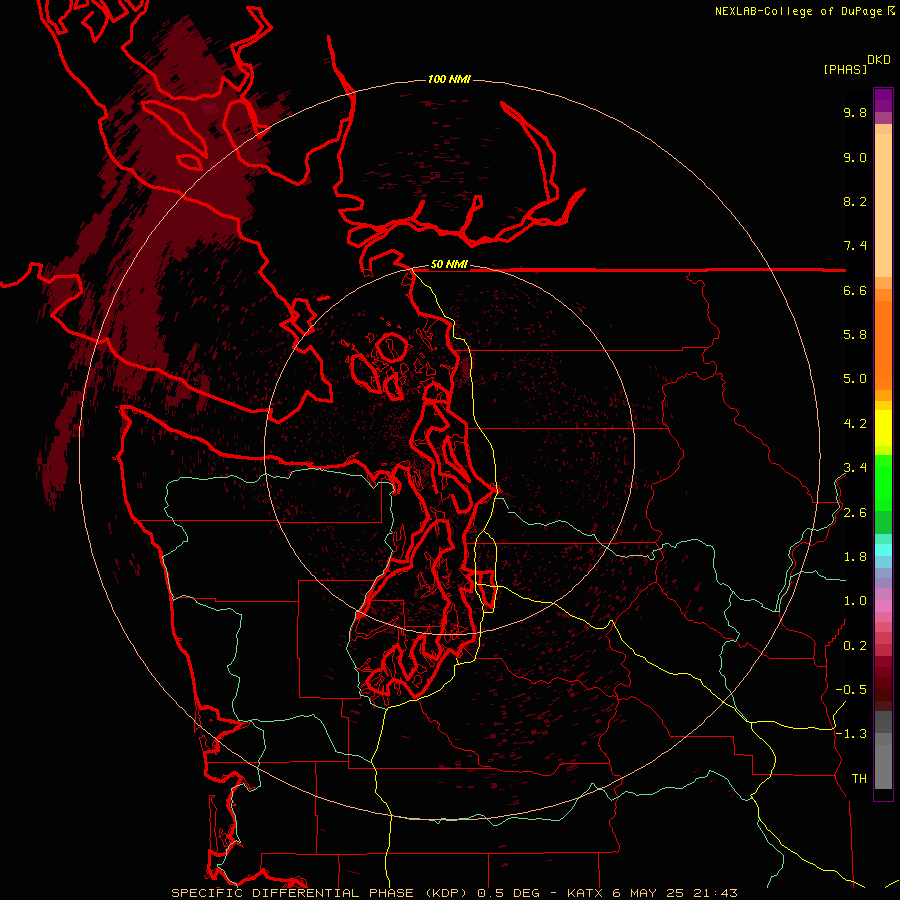The image size is (900, 900).
Task: Click the 8.2 value on the legend
Action: pyautogui.click(x=855, y=201)
